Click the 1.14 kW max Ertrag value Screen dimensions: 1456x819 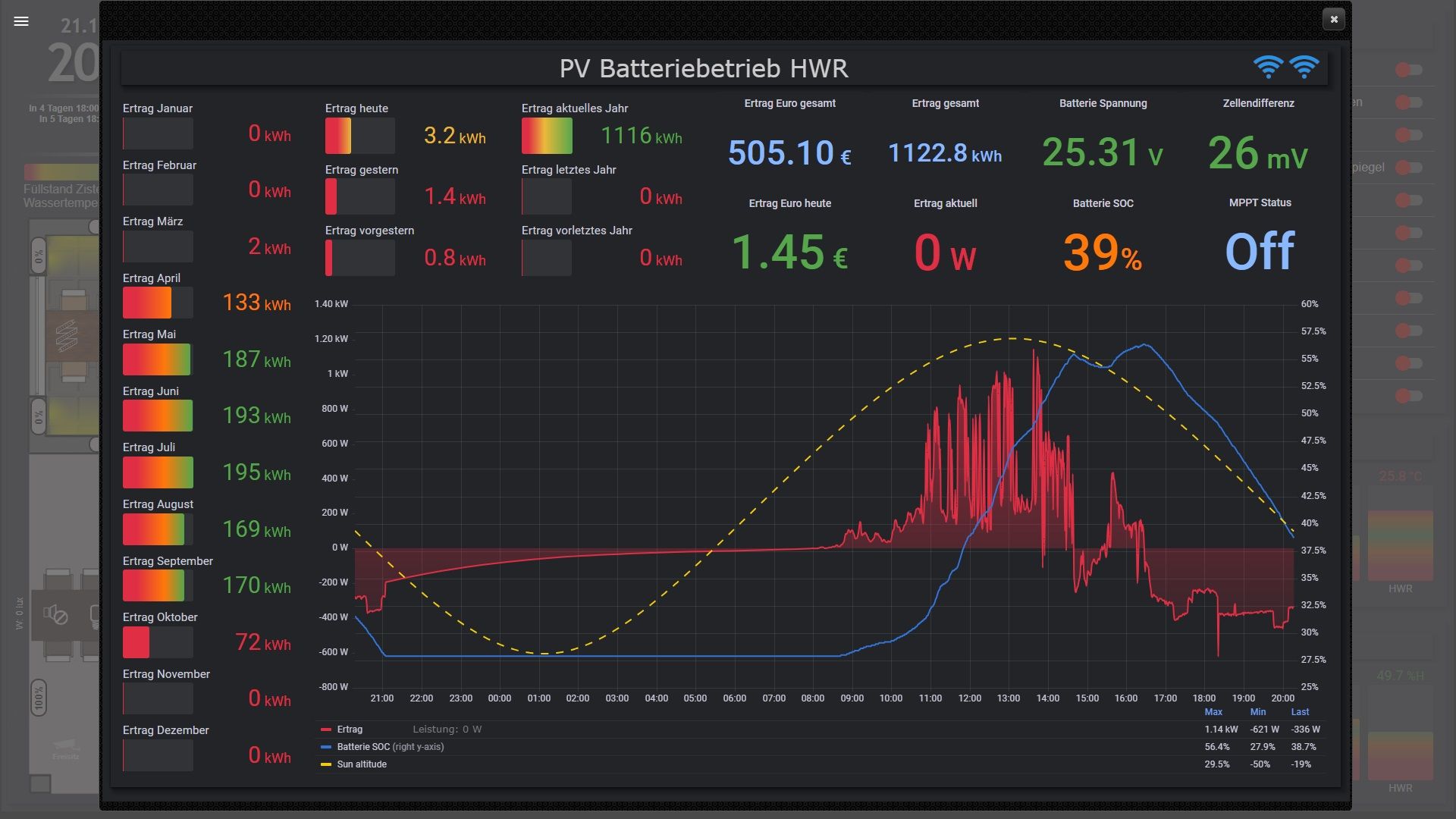(x=1221, y=730)
